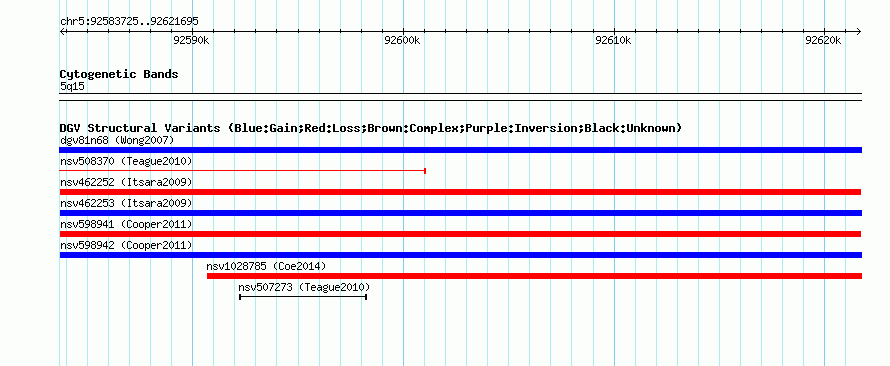Viewport: 890px width, 366px height.
Task: Select the 5q15 cytogenetic band bar
Action: pyautogui.click(x=461, y=97)
